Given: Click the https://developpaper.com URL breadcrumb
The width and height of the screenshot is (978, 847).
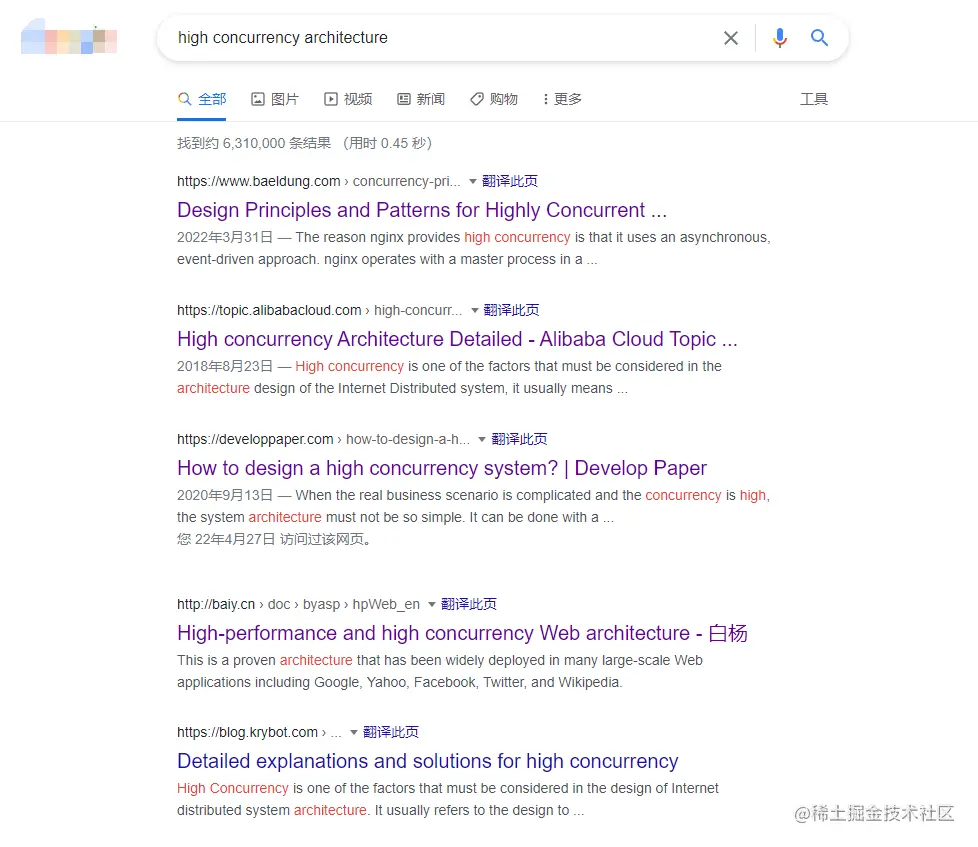Looking at the screenshot, I should point(324,440).
